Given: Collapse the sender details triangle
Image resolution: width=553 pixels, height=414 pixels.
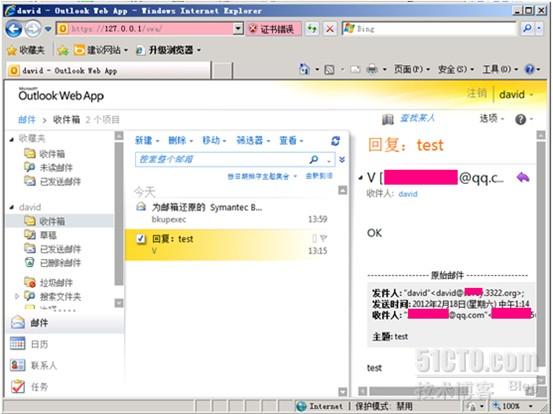Looking at the screenshot, I should point(361,177).
